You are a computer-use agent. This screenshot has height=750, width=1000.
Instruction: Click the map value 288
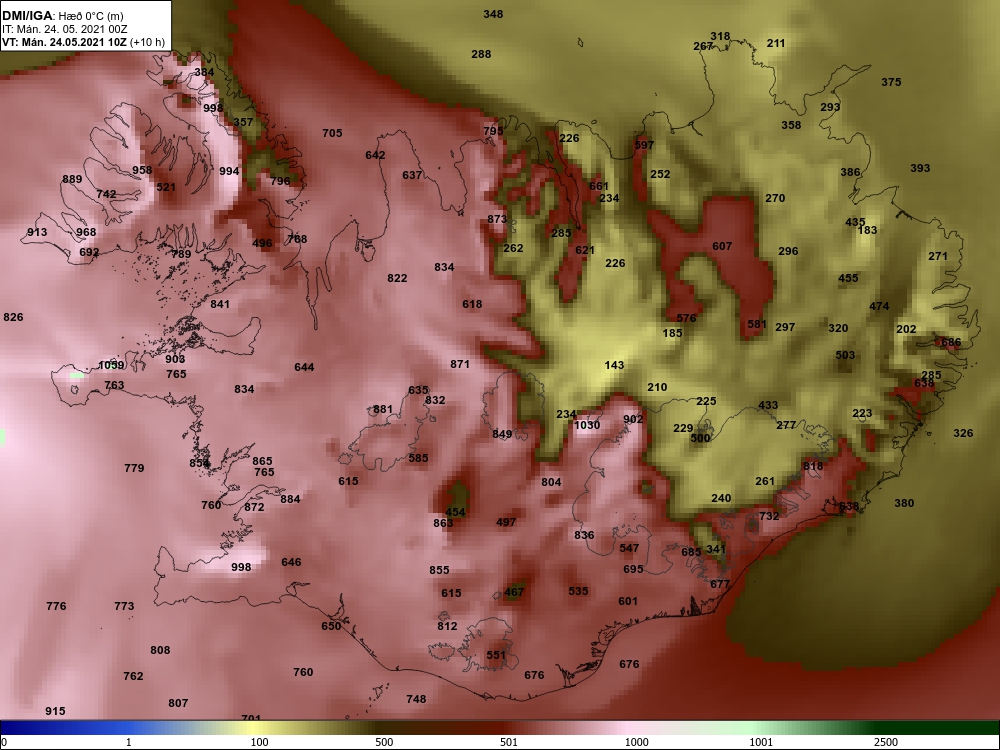(481, 54)
